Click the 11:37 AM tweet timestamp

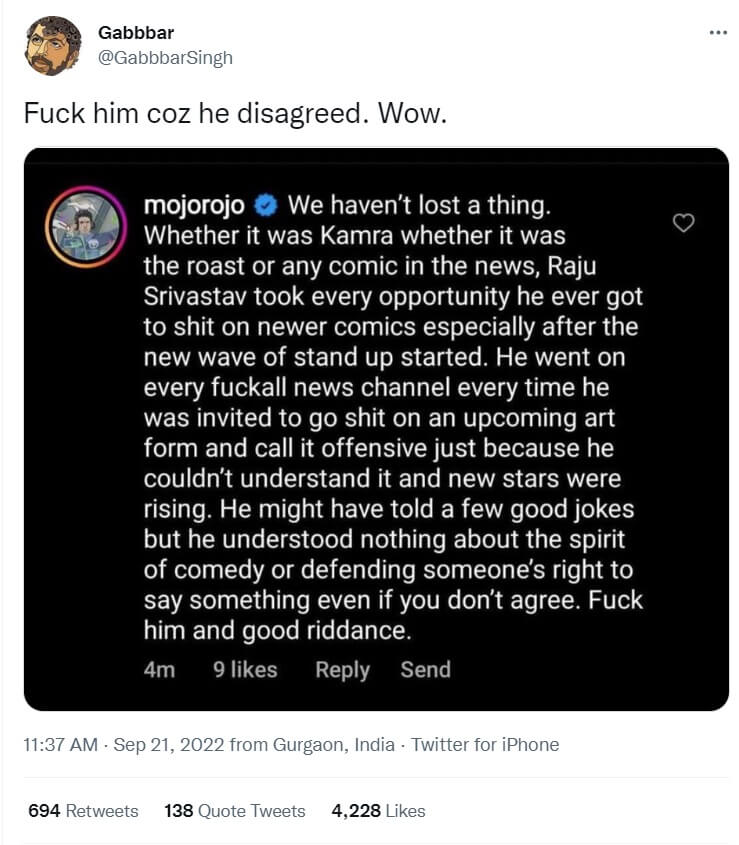click(x=62, y=745)
